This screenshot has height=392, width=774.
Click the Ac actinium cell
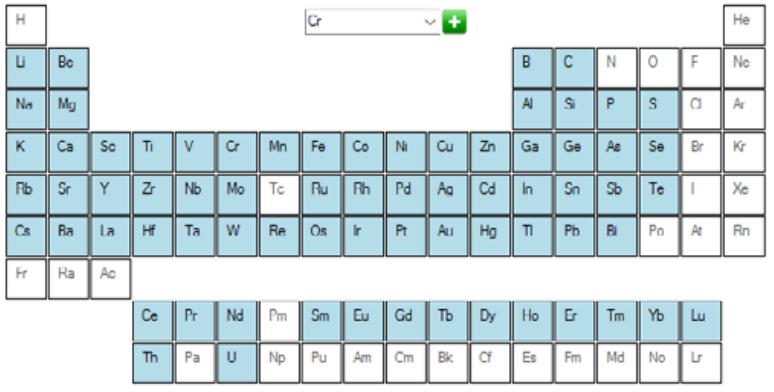[x=111, y=278]
